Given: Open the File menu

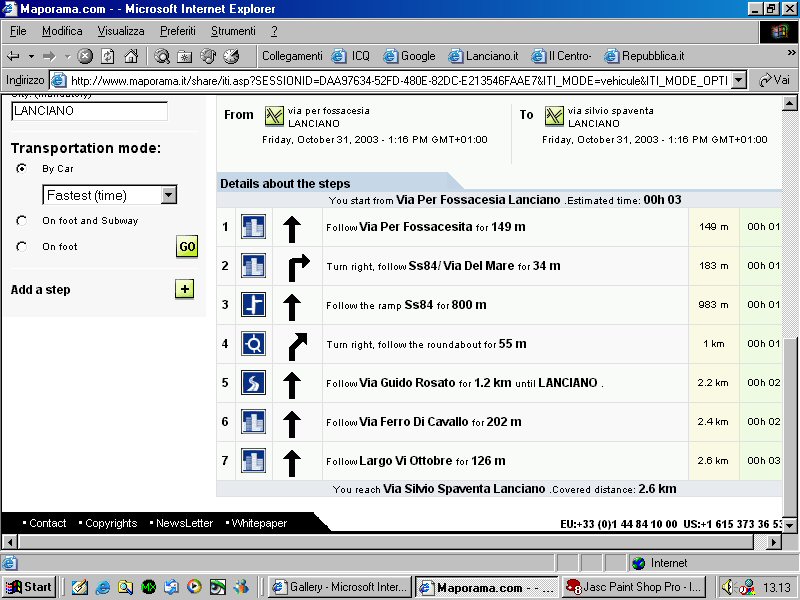Looking at the screenshot, I should (18, 31).
